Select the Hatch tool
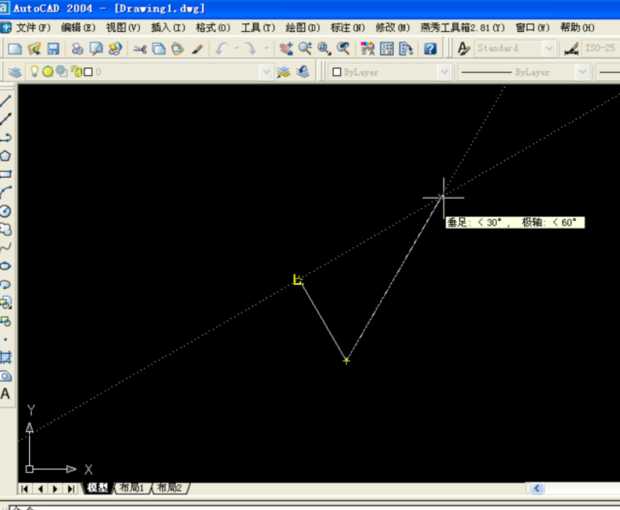This screenshot has height=510, width=620. point(6,358)
